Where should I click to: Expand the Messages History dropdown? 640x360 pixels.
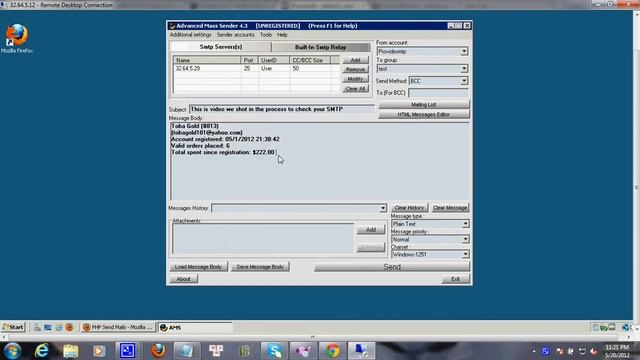383,208
